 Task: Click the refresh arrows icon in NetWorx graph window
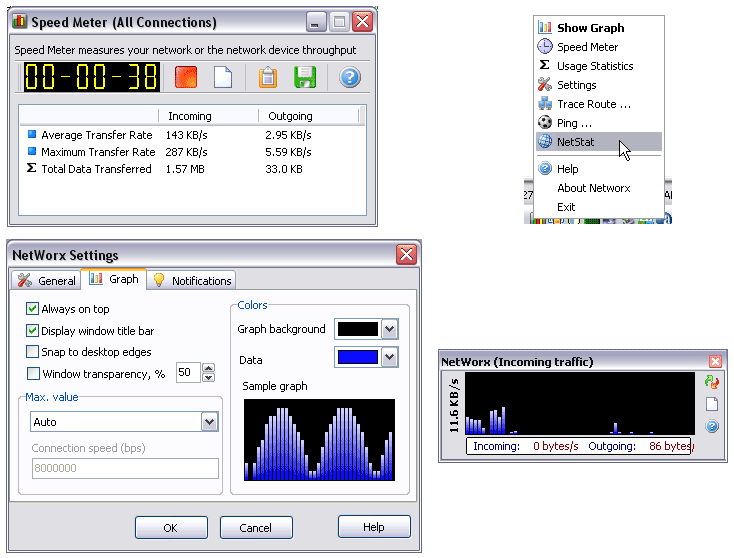click(712, 382)
